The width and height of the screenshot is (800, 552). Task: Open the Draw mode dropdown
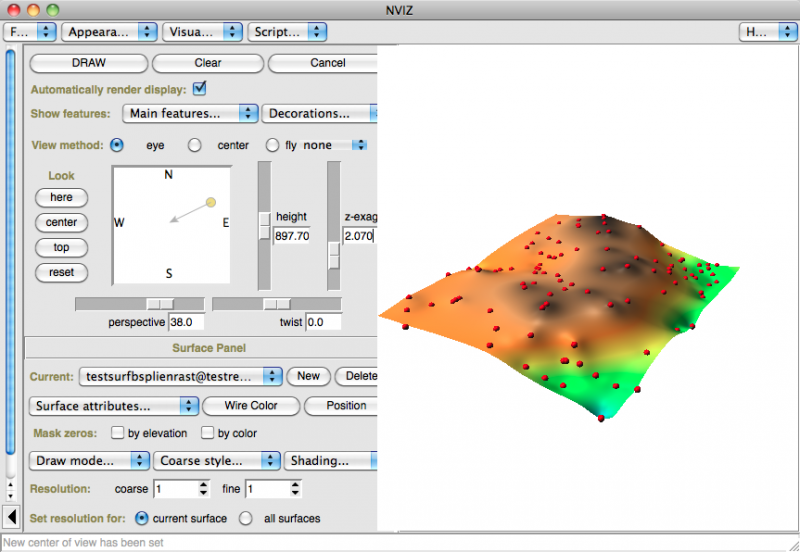pyautogui.click(x=89, y=461)
